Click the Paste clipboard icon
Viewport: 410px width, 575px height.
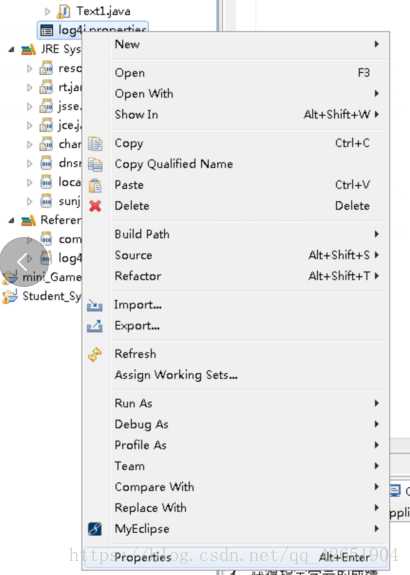[x=95, y=186]
